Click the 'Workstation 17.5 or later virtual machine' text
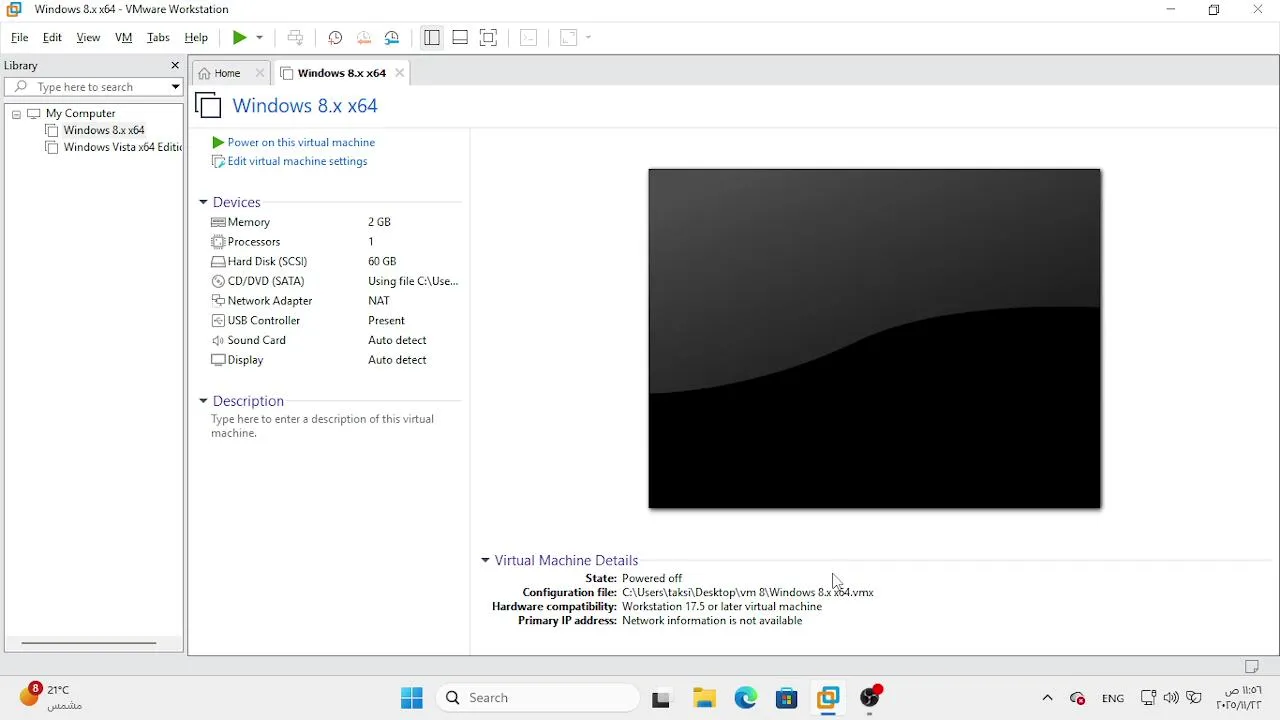The image size is (1280, 720). (722, 607)
